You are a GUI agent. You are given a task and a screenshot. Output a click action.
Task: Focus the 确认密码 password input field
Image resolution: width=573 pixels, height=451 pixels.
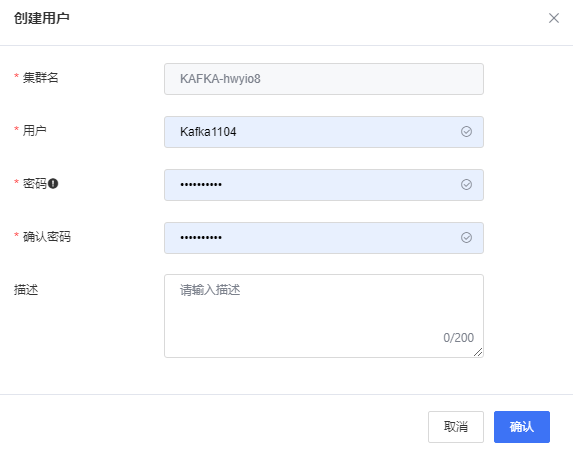(x=324, y=238)
